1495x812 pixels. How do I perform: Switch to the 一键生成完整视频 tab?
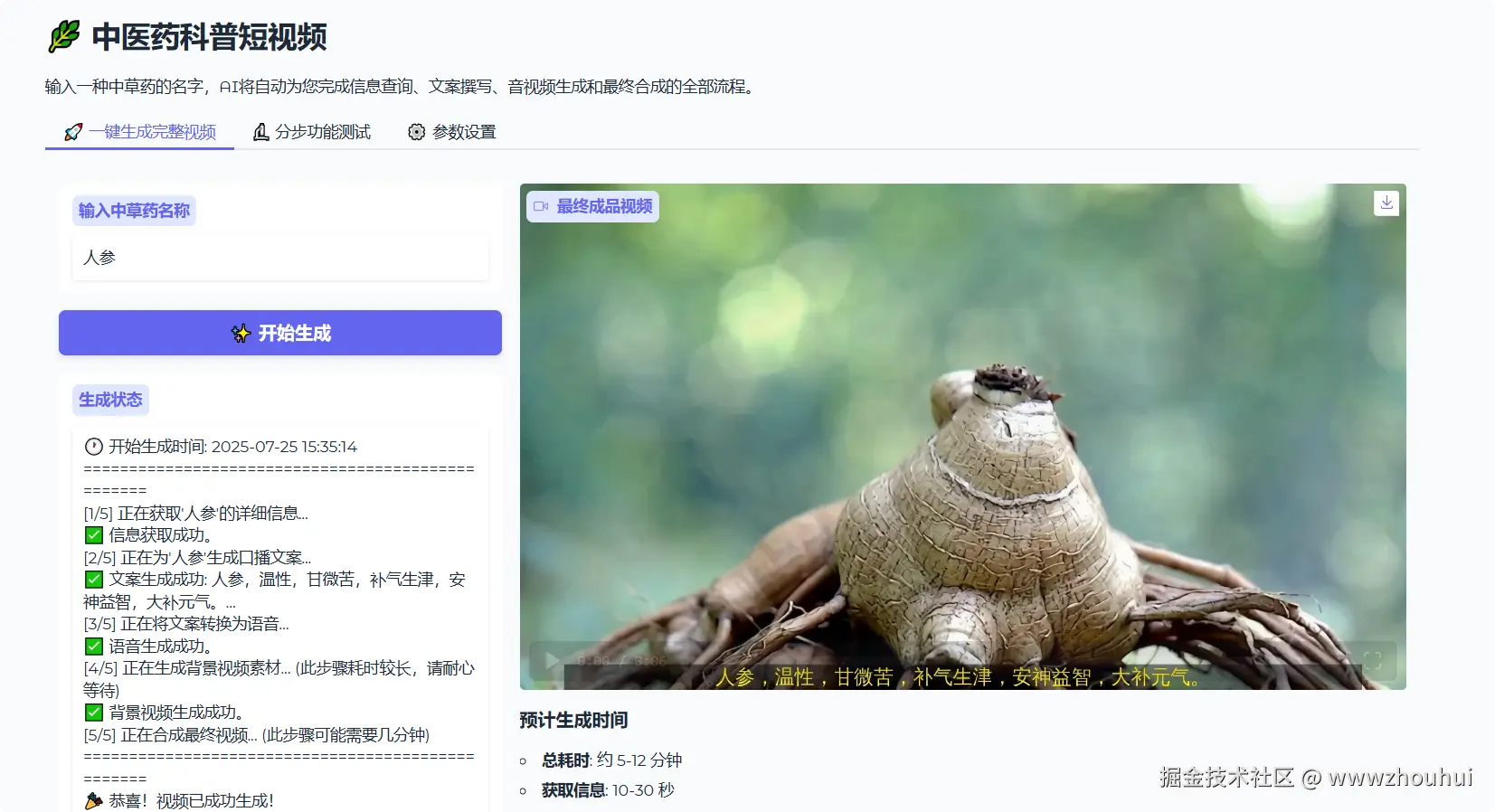coord(140,132)
